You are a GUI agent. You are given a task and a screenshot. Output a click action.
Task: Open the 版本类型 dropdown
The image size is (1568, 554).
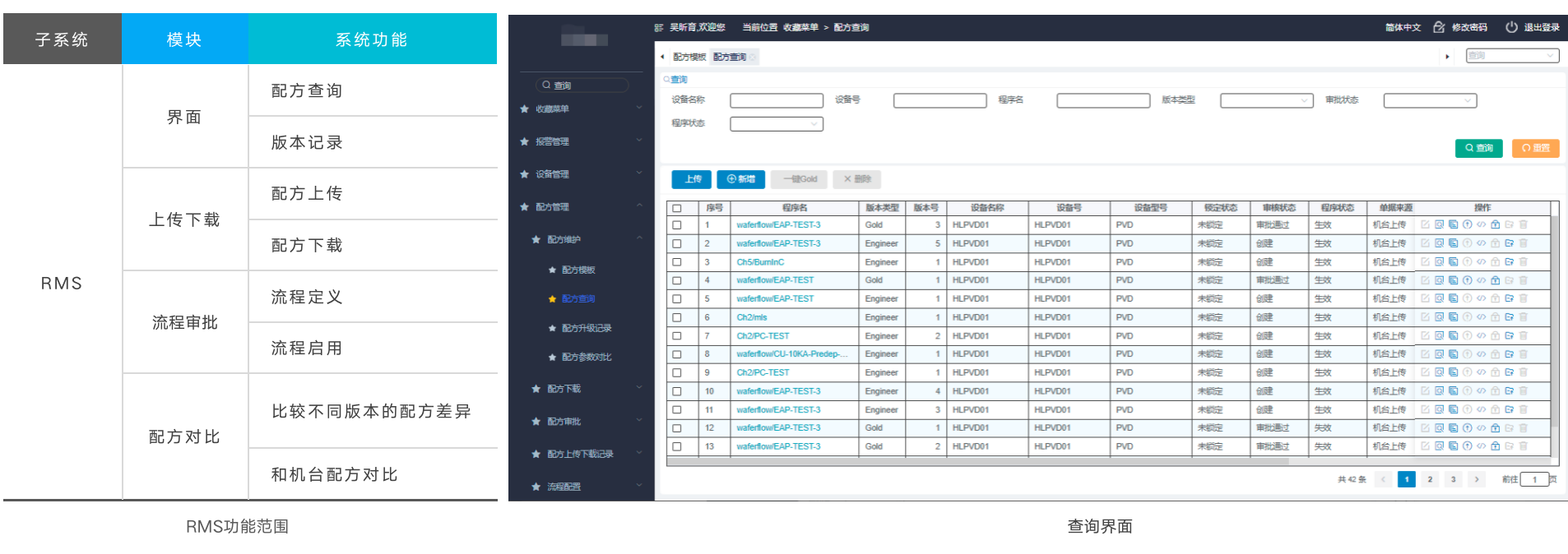[1265, 100]
